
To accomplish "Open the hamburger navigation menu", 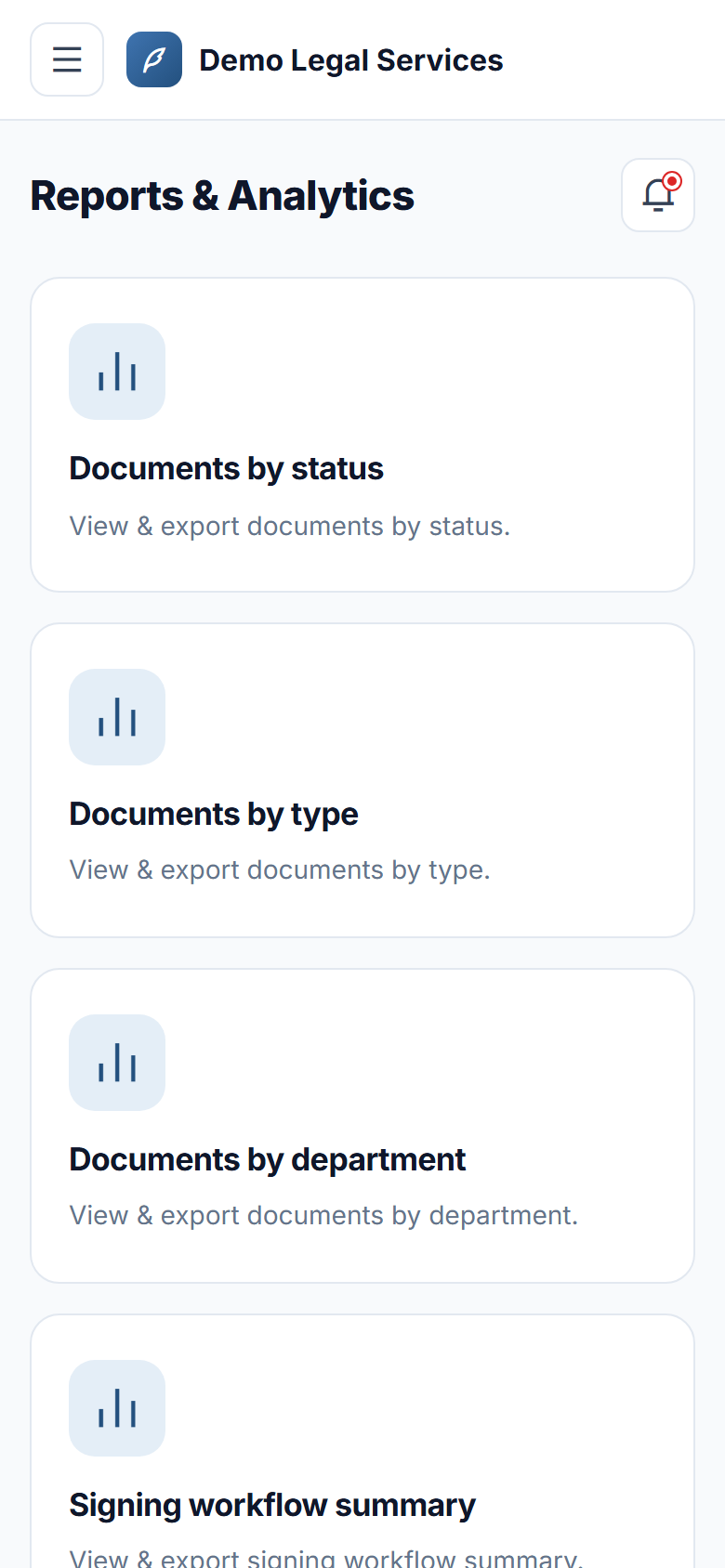I will [67, 59].
